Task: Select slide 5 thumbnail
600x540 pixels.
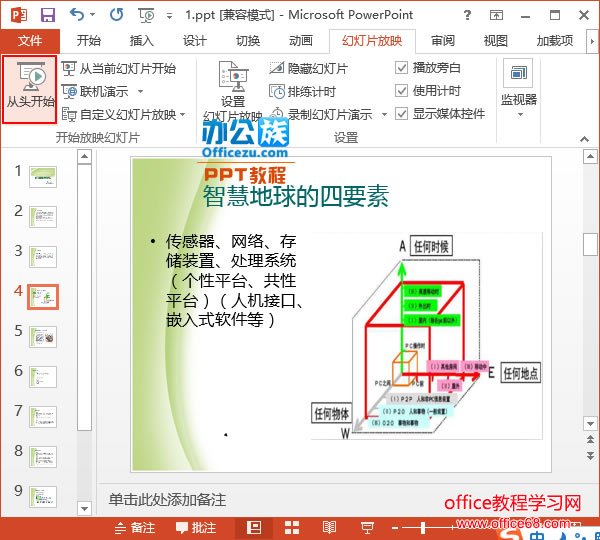Action: (43, 337)
